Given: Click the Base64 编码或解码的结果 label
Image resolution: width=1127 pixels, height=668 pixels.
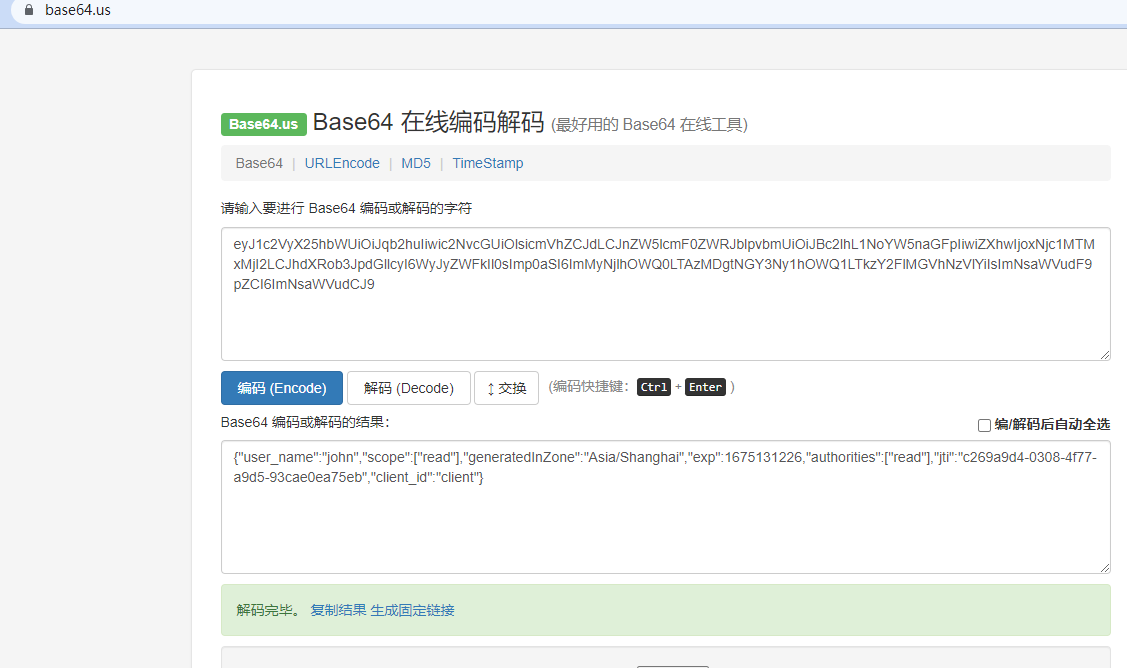Looking at the screenshot, I should [x=305, y=422].
